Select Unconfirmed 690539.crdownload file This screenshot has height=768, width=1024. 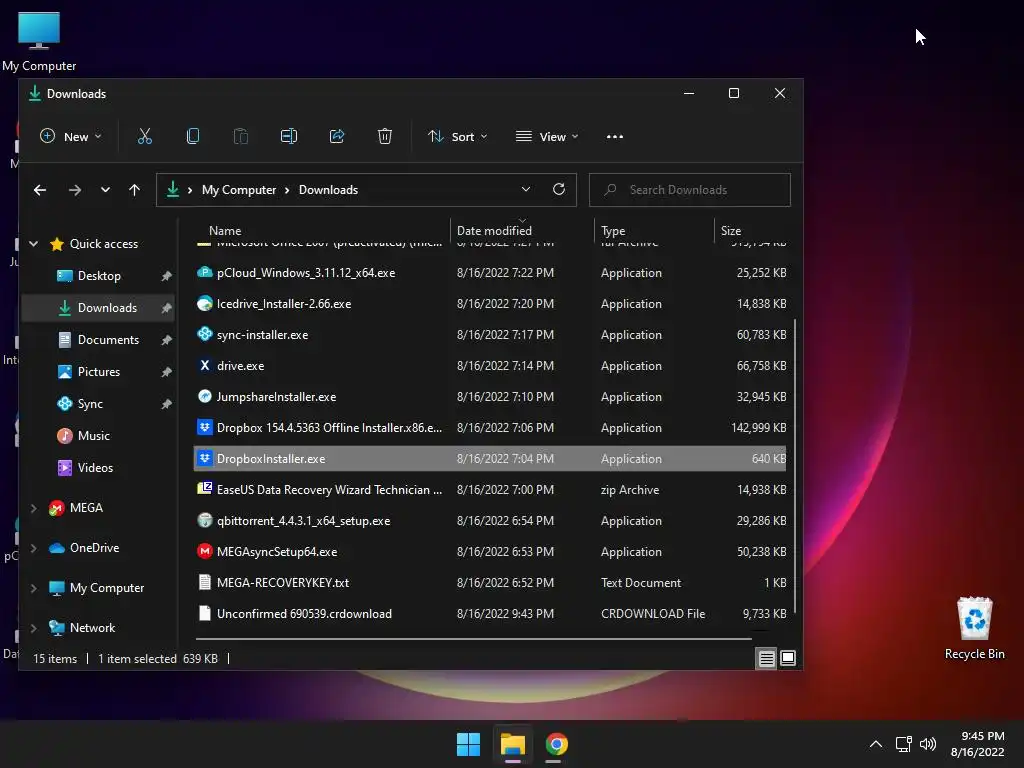[491, 614]
